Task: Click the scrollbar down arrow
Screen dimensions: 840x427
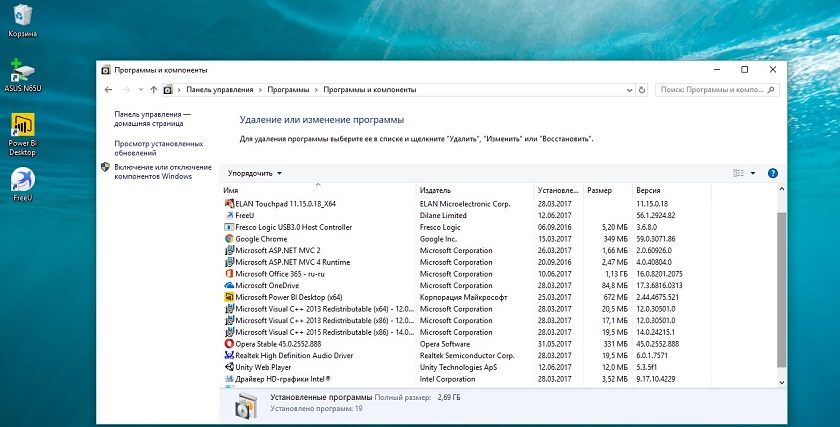Action: coord(781,382)
